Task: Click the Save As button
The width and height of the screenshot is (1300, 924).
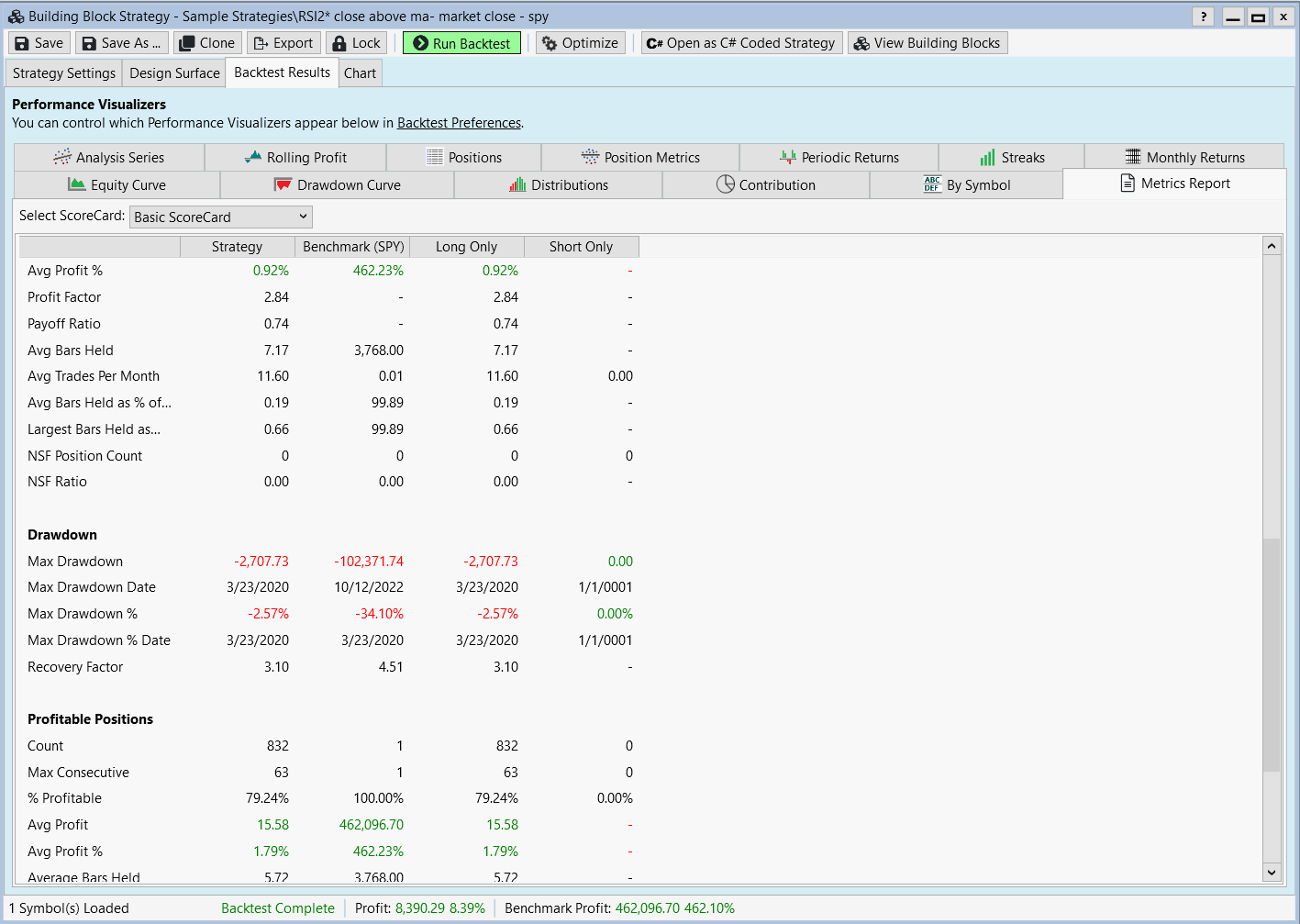Action: pyautogui.click(x=122, y=43)
